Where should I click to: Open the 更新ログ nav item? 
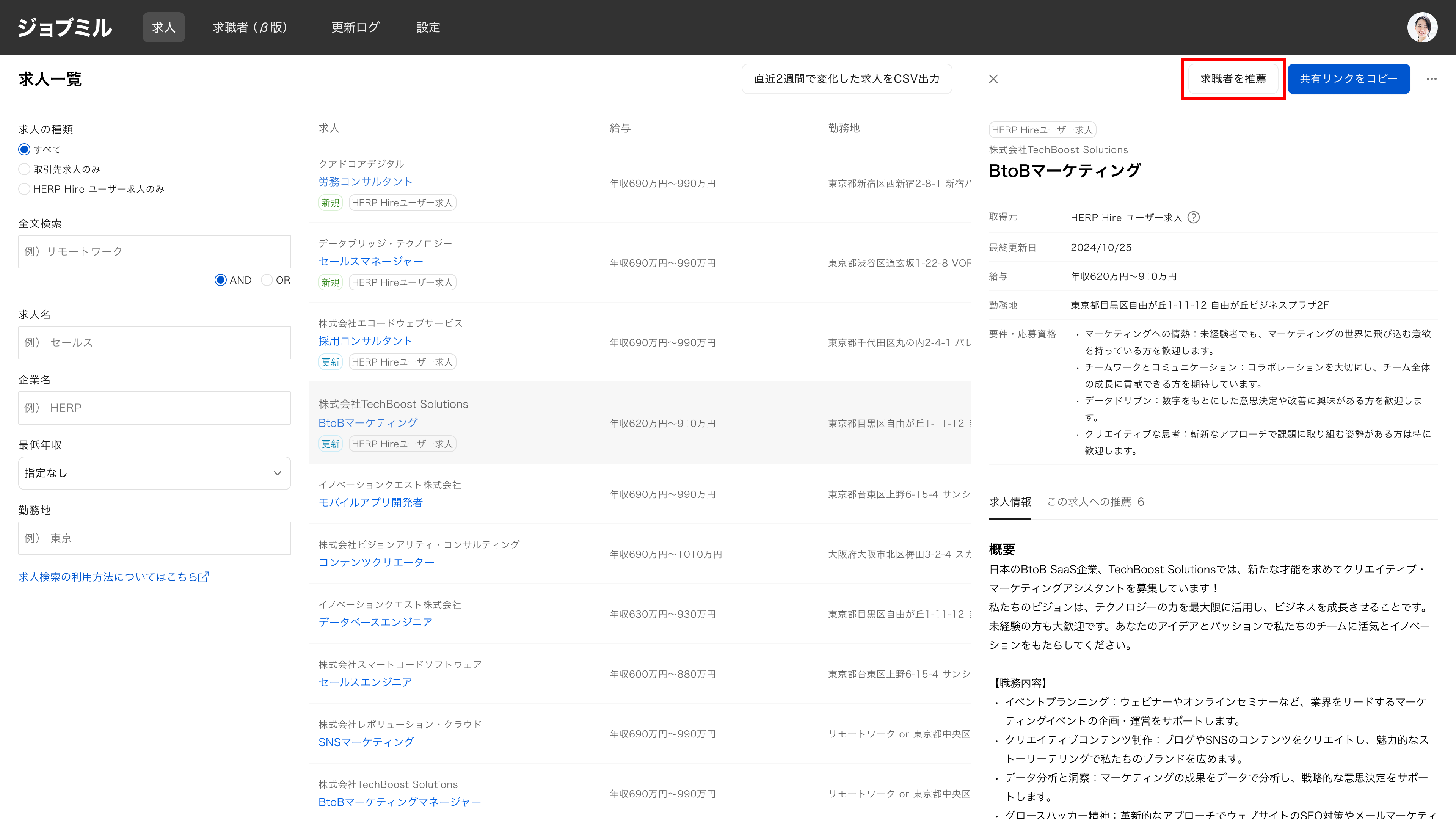pos(355,27)
